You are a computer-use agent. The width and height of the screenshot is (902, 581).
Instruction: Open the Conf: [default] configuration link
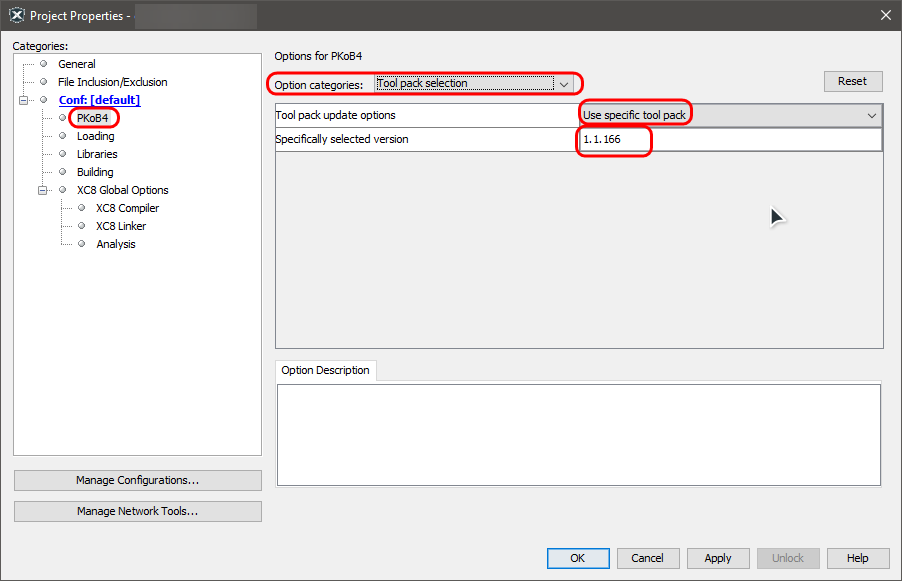(99, 100)
